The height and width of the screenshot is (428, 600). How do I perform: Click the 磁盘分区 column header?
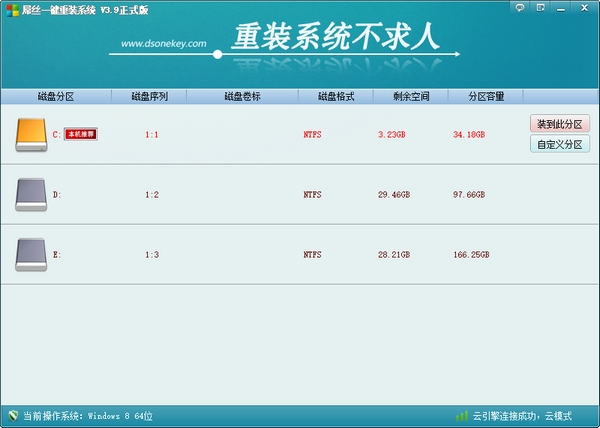(56, 96)
